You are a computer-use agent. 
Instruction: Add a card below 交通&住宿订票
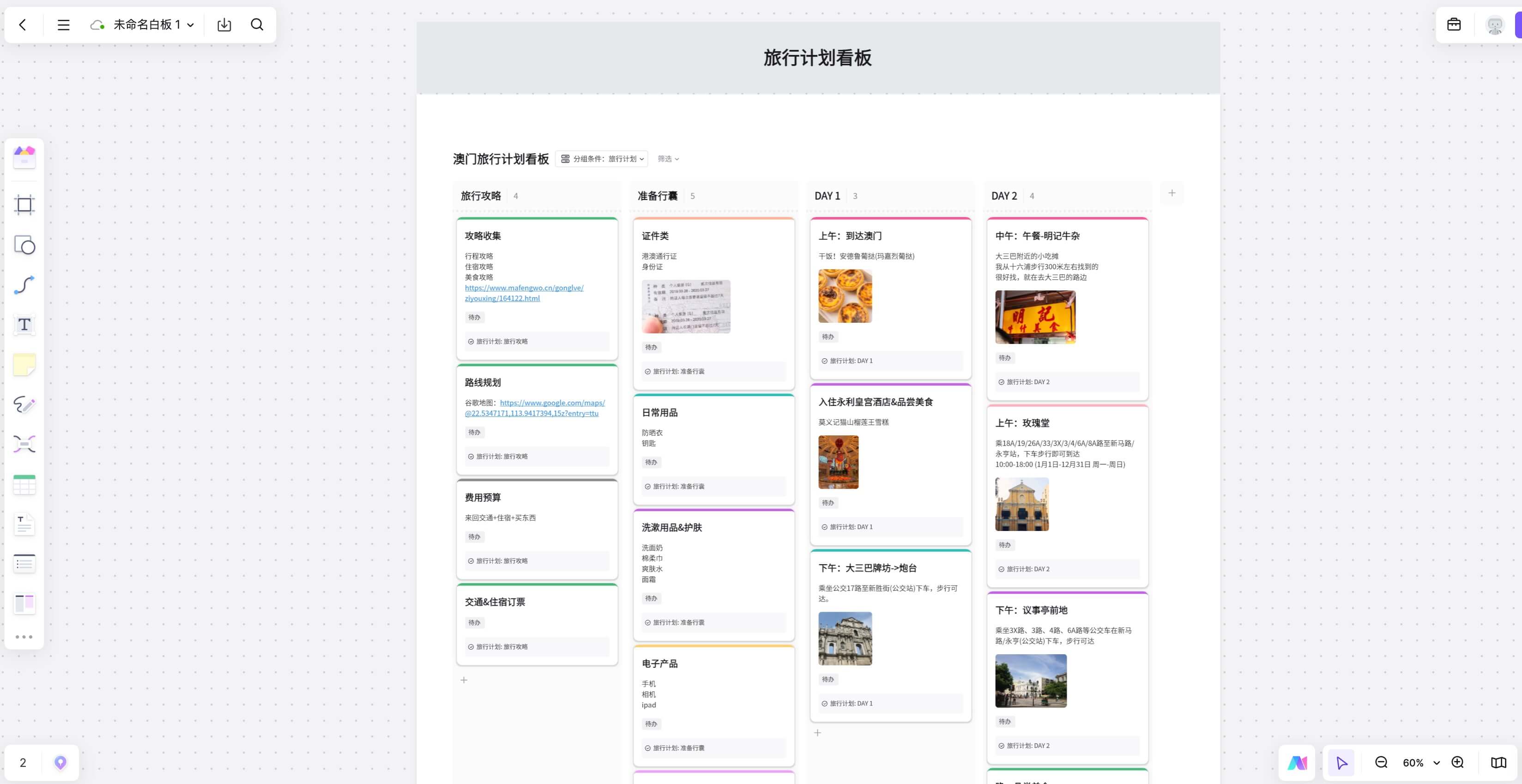[464, 680]
